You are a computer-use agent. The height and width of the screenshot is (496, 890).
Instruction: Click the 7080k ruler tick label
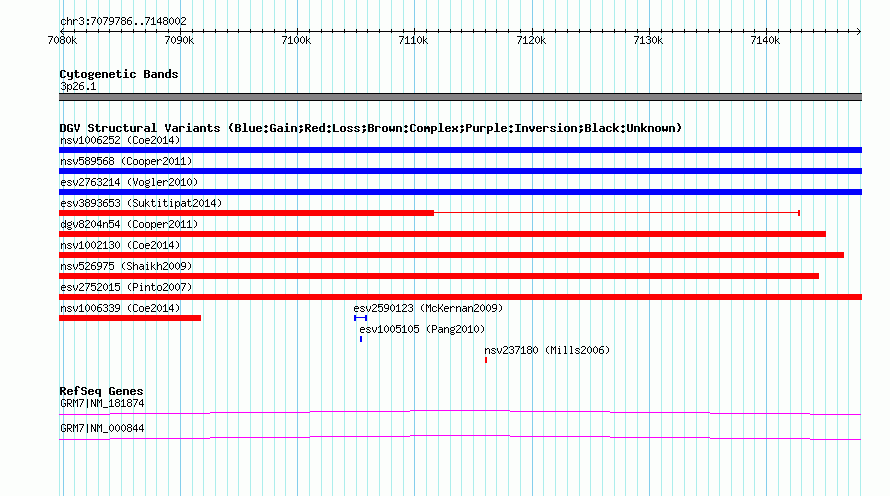point(62,40)
